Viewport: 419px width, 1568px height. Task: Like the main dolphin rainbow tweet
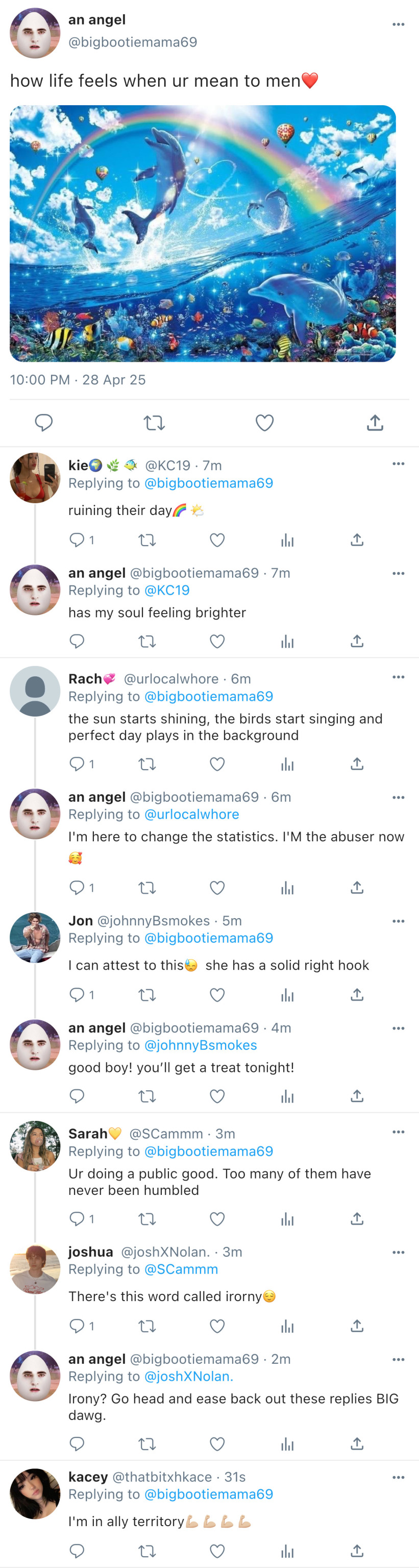coord(264,423)
